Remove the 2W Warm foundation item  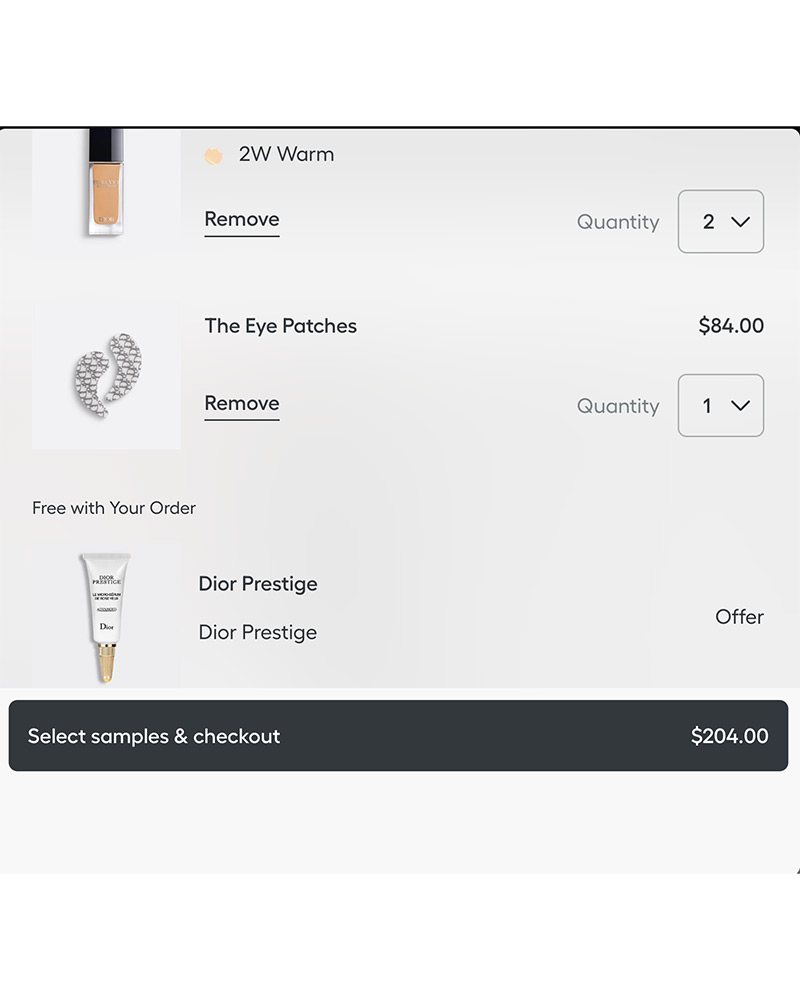pyautogui.click(x=242, y=220)
